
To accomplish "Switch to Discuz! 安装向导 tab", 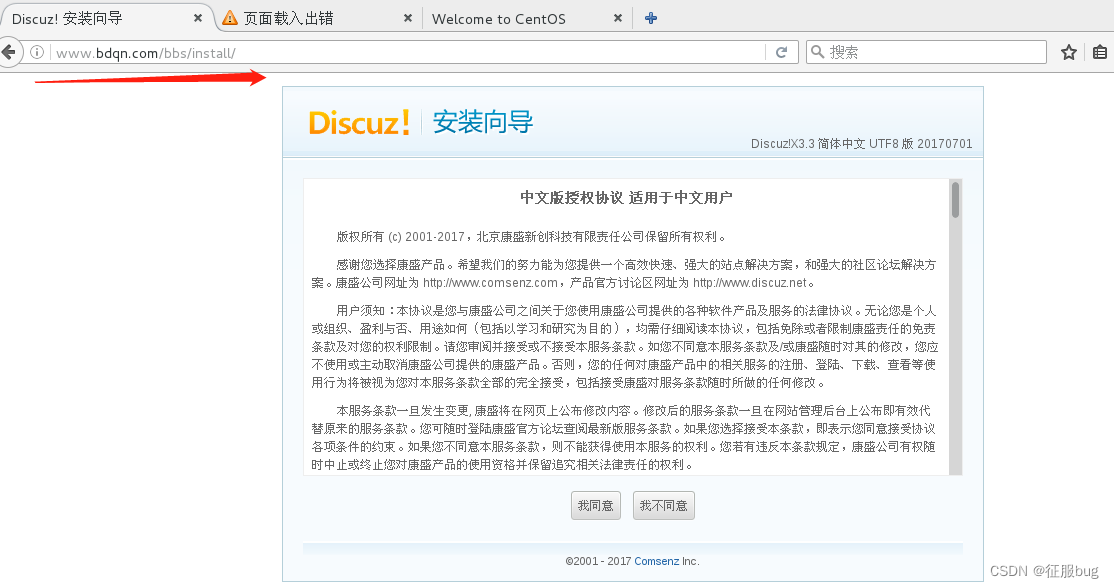I will point(107,18).
